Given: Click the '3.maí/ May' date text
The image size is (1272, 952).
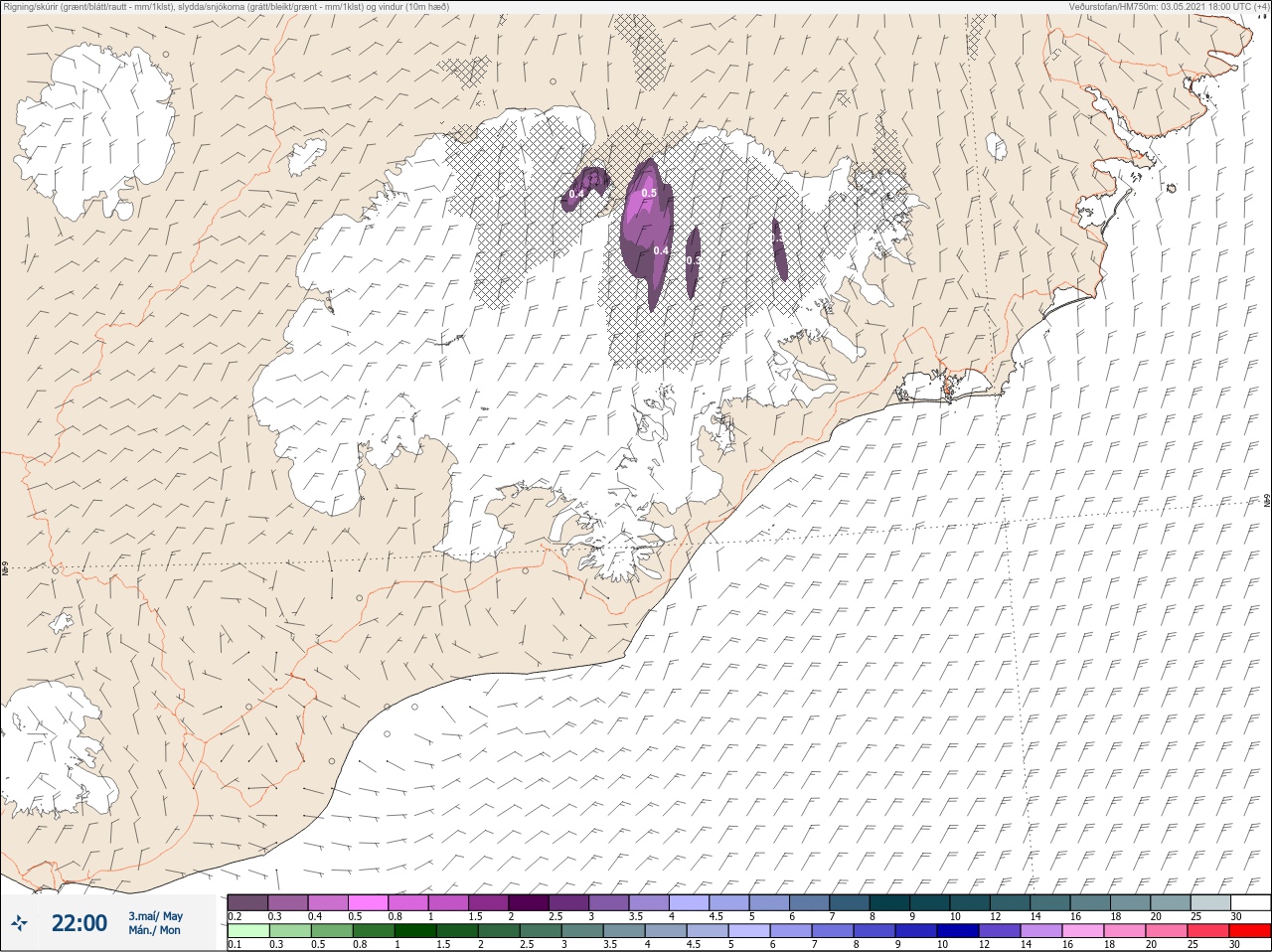Looking at the screenshot, I should click(155, 916).
